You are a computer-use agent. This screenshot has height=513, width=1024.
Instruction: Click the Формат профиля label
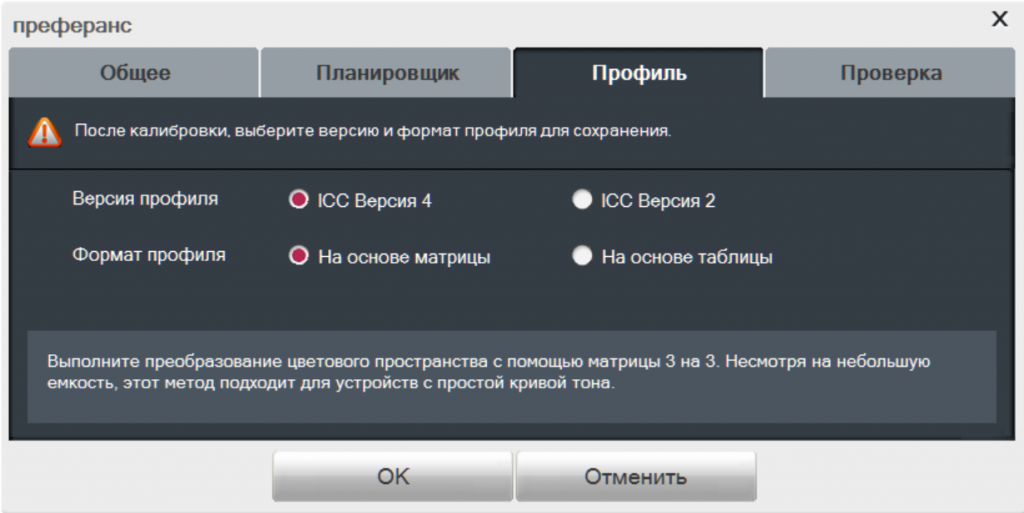(x=149, y=255)
